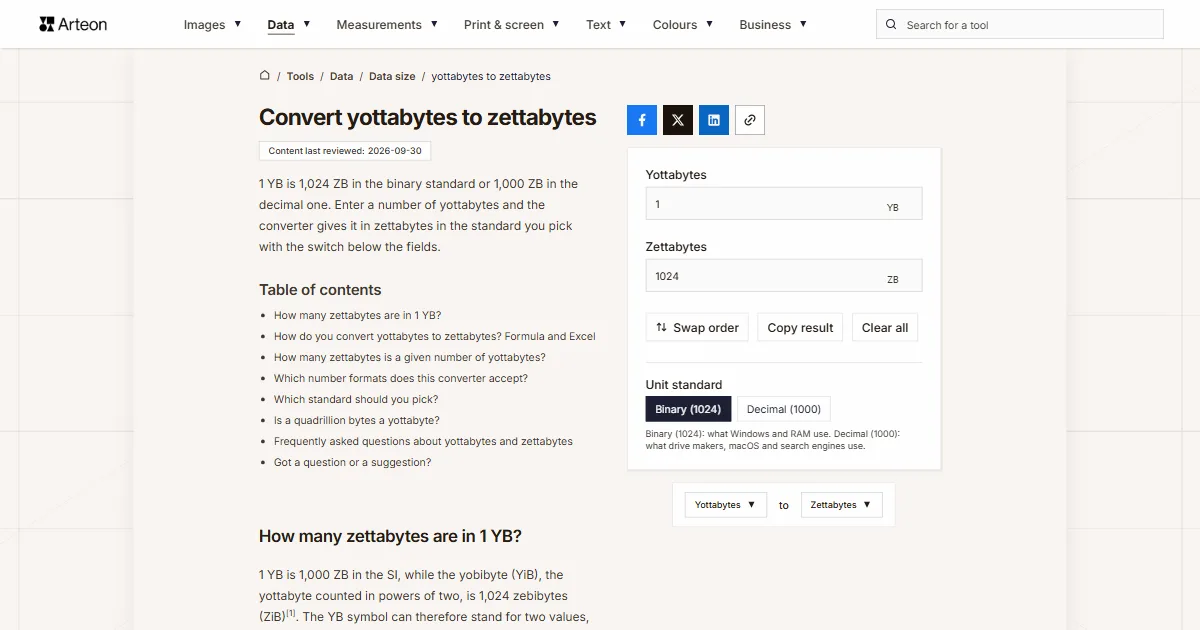Jump to Formula and Excel section
Screen dimensions: 1200x630
click(435, 336)
